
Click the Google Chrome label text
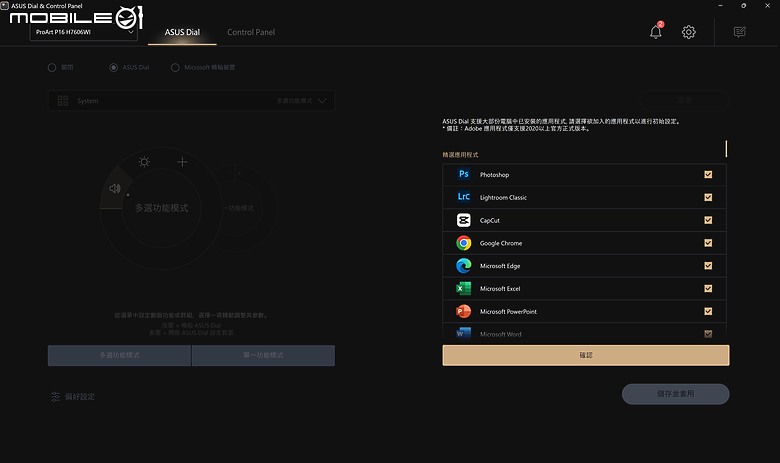tap(501, 243)
